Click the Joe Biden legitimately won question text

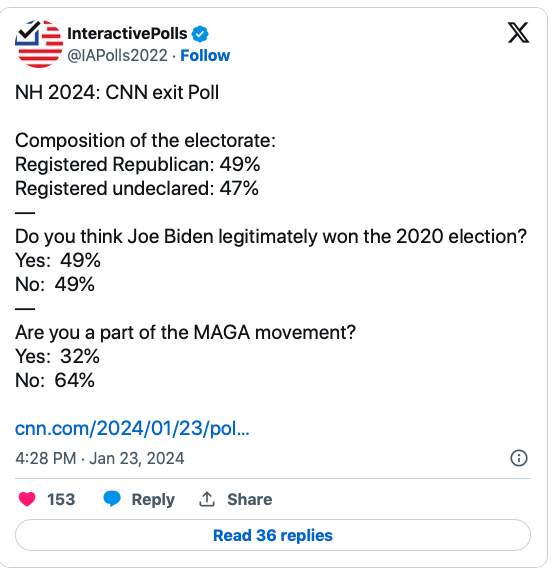coord(271,237)
